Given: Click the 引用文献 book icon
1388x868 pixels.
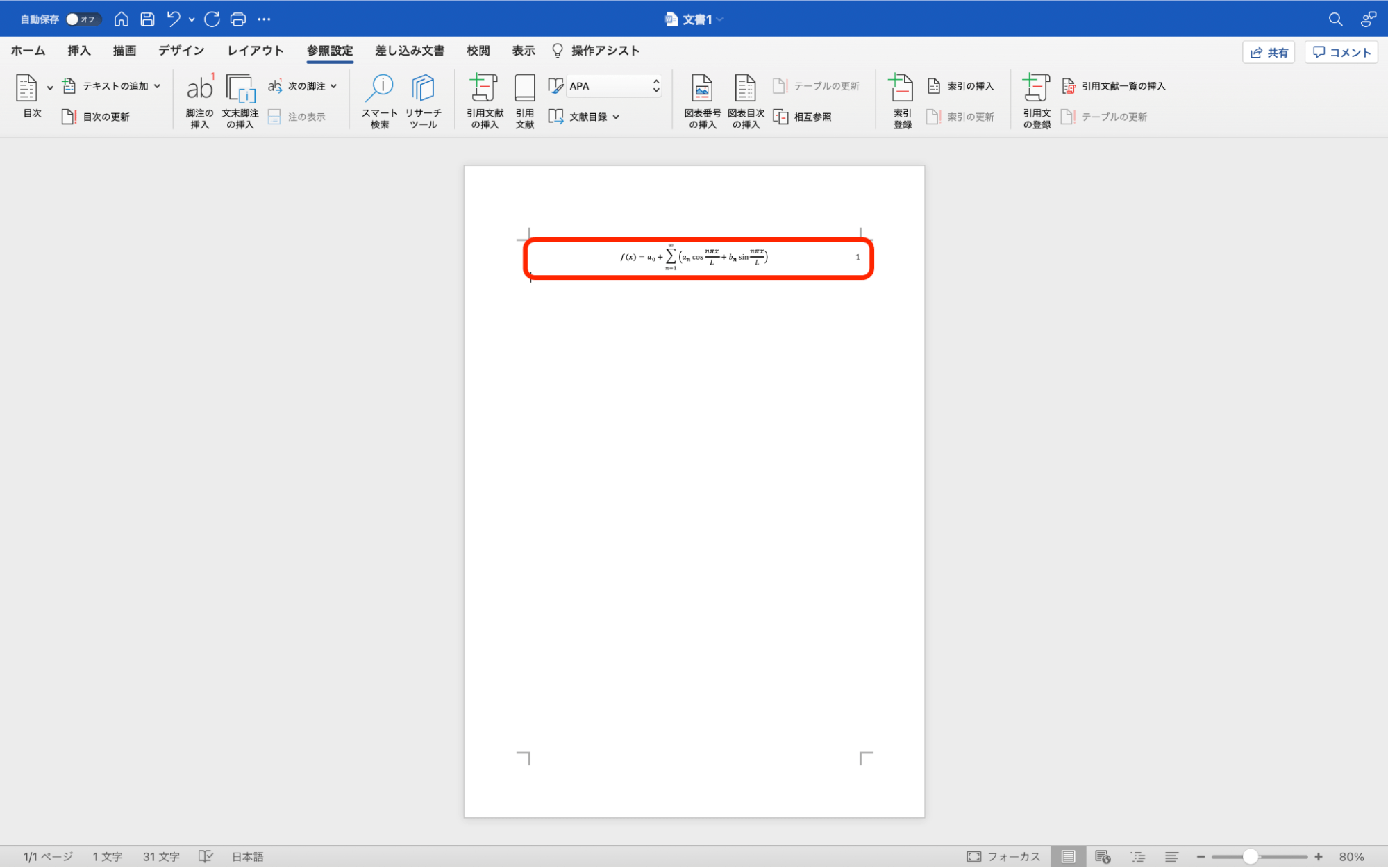Looking at the screenshot, I should point(525,101).
